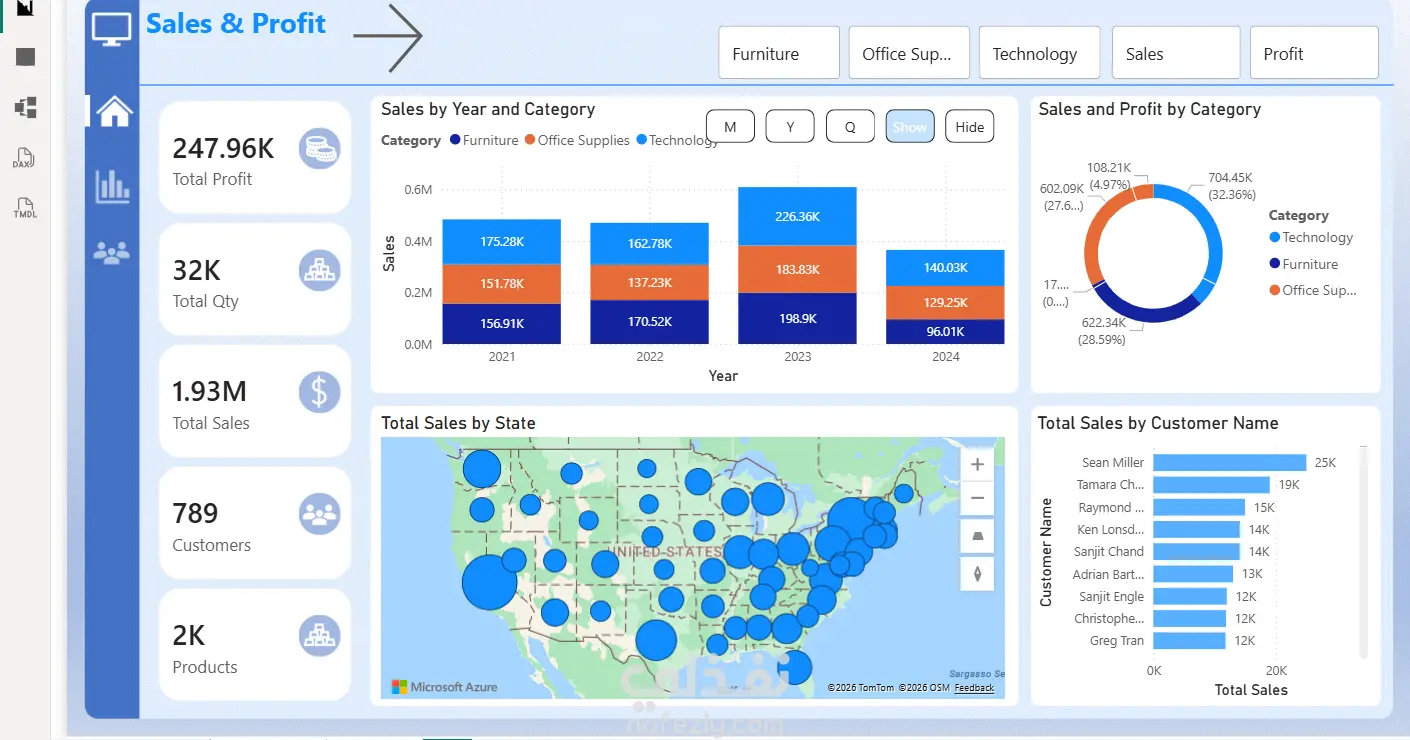Click the Feedback link on map
Screen dimensions: 1410x740
coord(974,688)
